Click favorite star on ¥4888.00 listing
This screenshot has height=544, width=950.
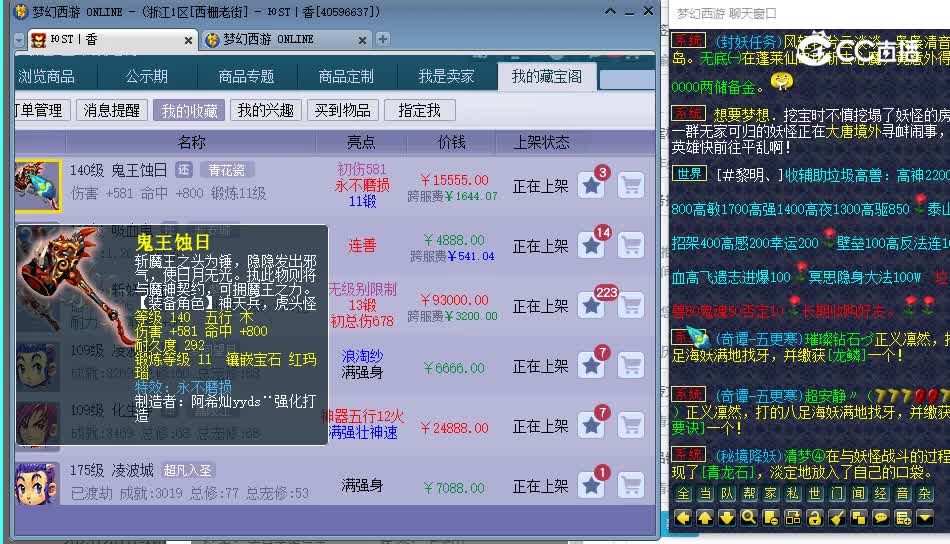591,245
